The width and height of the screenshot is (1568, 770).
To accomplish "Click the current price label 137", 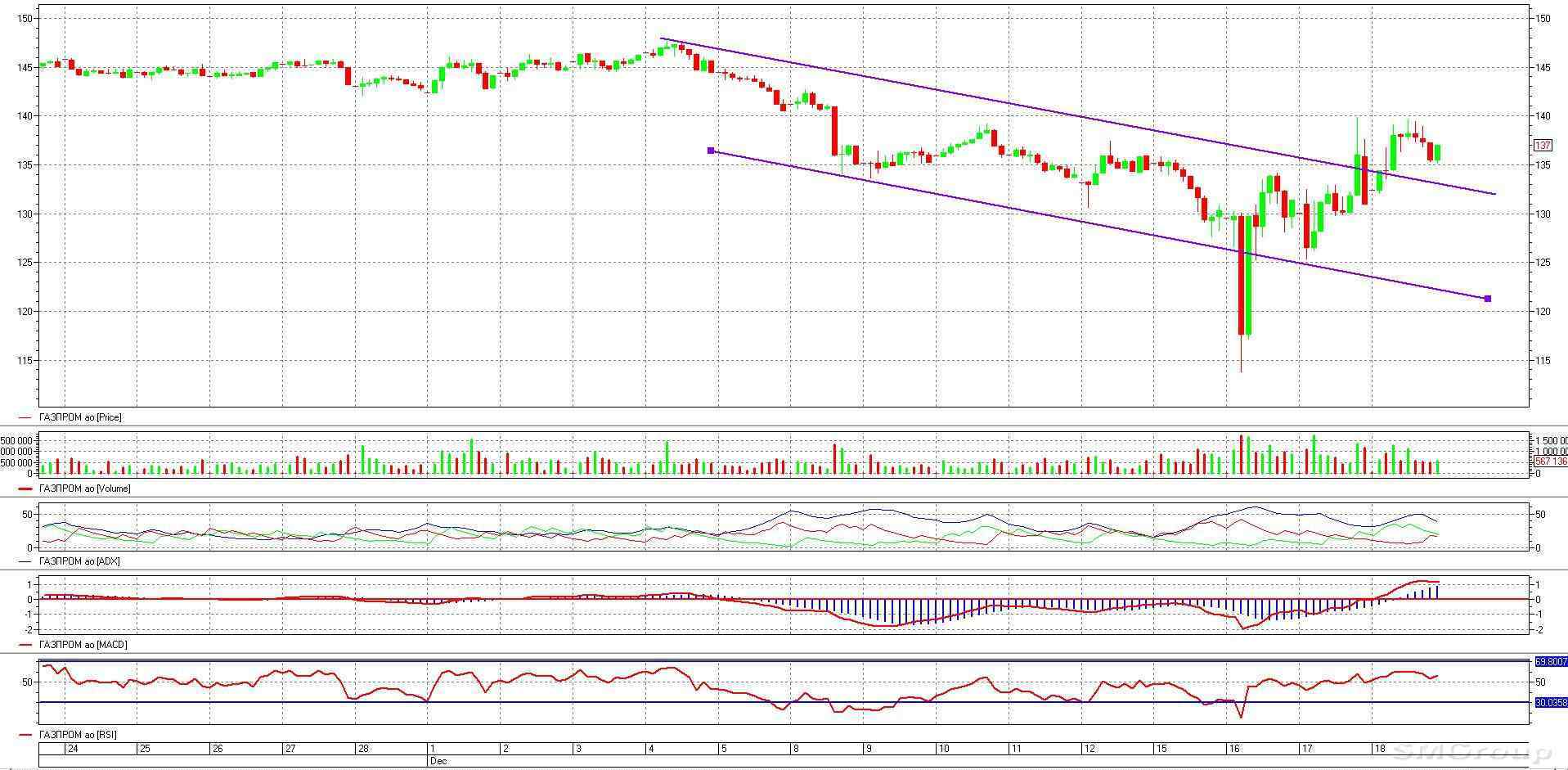I will coord(1543,146).
